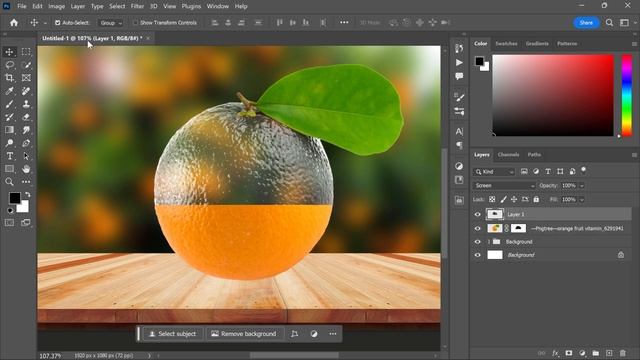Delete the selected layer with trash icon
Screen dimensions: 640x360
pyautogui.click(x=622, y=353)
